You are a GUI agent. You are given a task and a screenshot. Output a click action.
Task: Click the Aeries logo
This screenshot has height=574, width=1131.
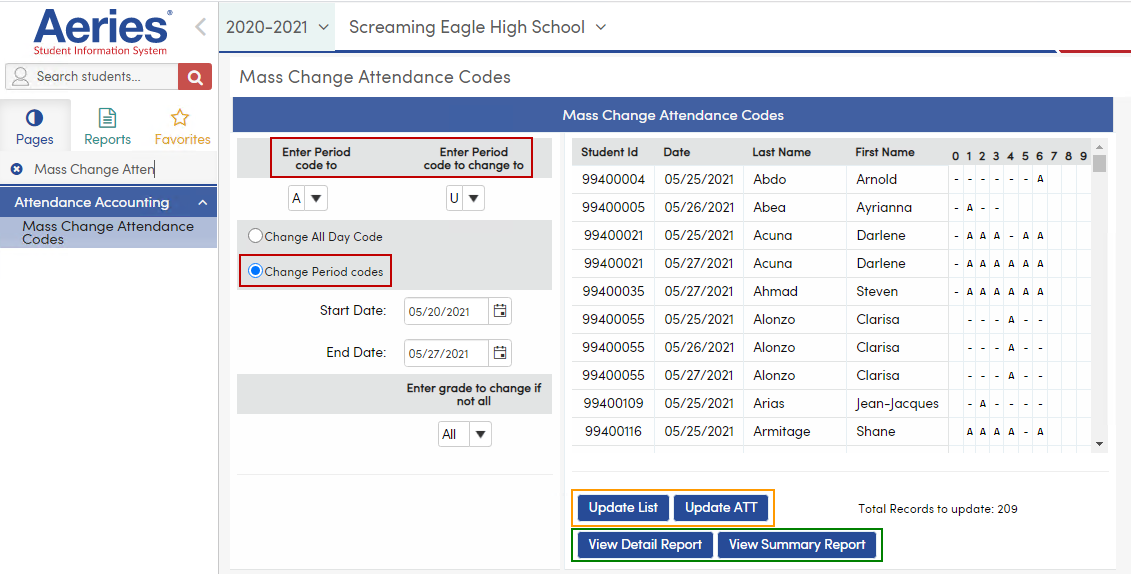101,32
